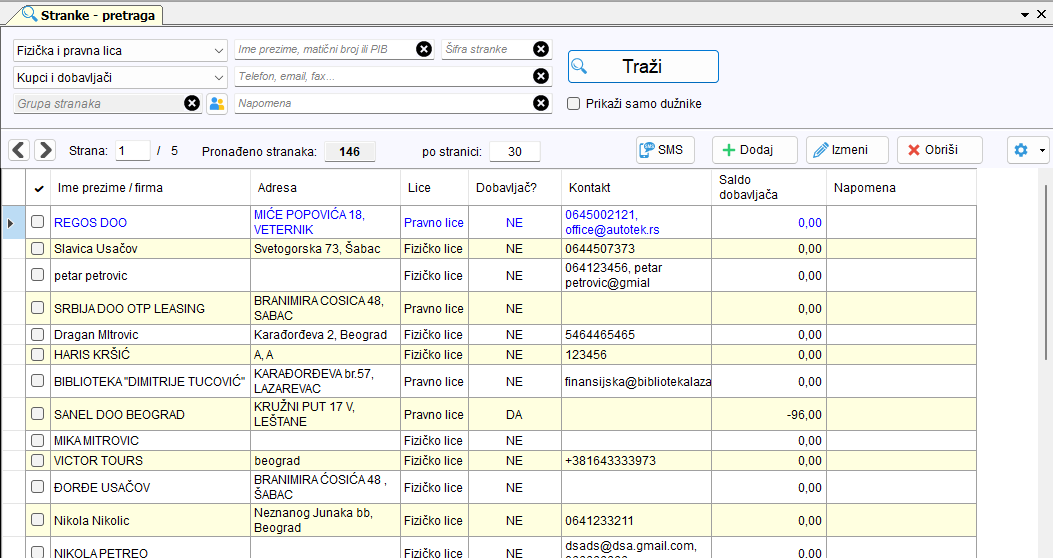Open the Fizička i pravna lica dropdown
Screen dimensions: 1053x558
(120, 50)
